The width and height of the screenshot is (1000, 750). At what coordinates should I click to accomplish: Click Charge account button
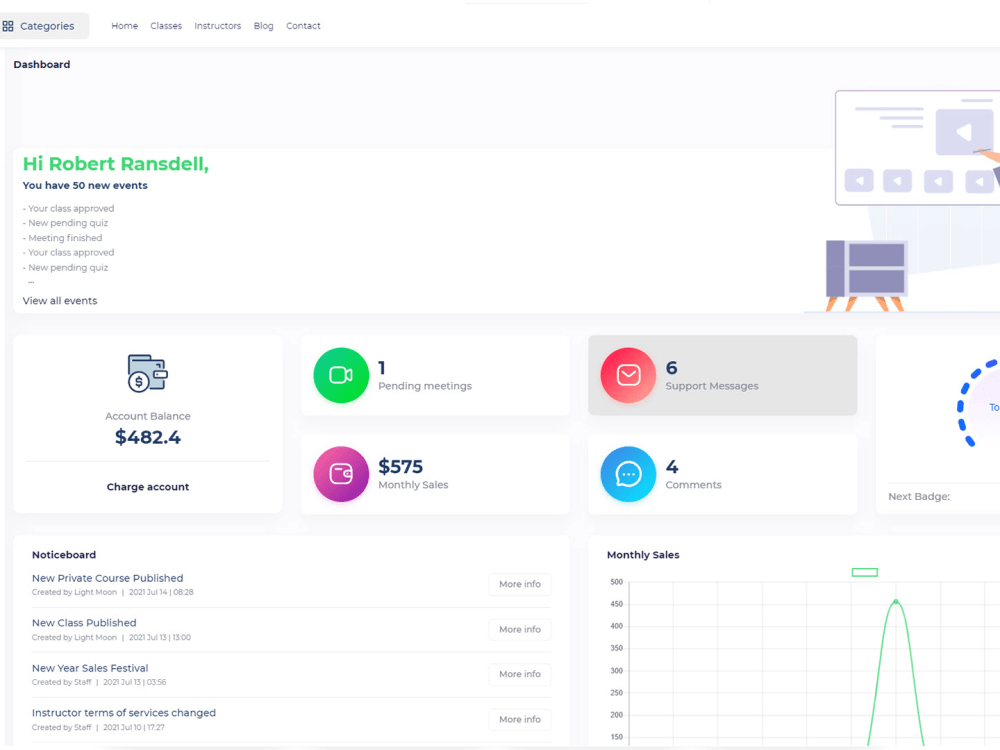coord(148,487)
